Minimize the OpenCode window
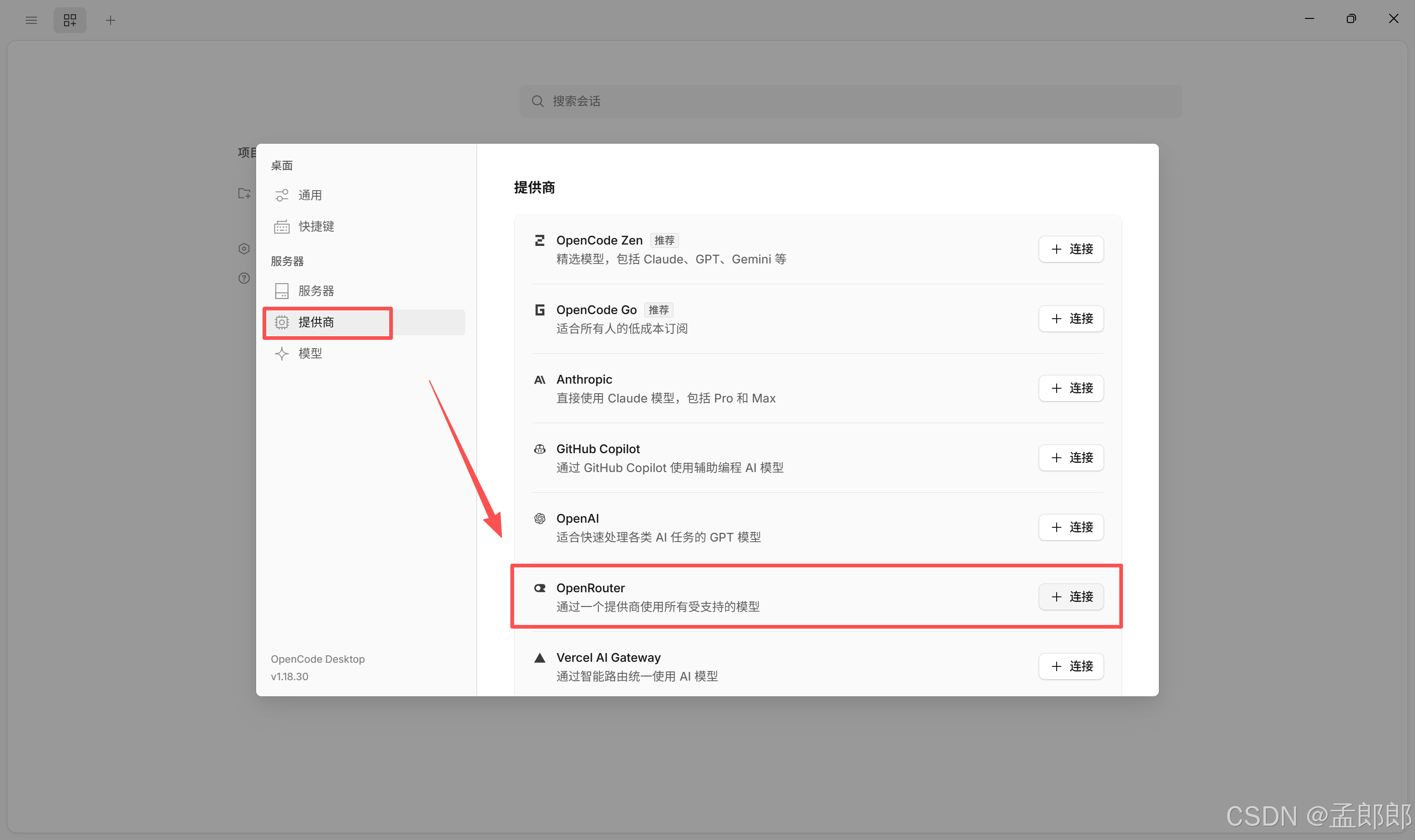This screenshot has height=840, width=1415. coord(1309,19)
